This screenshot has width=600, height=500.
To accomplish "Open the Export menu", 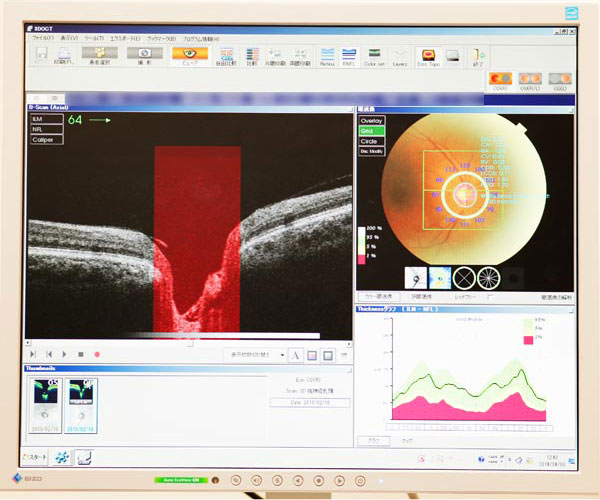I will [125, 39].
